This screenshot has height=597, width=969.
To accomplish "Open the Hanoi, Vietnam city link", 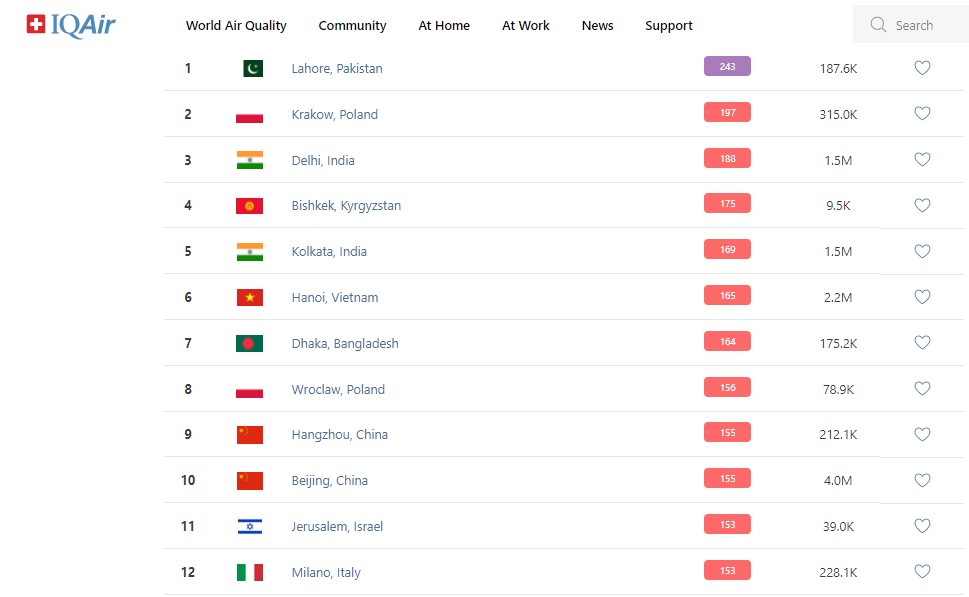I will pyautogui.click(x=334, y=298).
